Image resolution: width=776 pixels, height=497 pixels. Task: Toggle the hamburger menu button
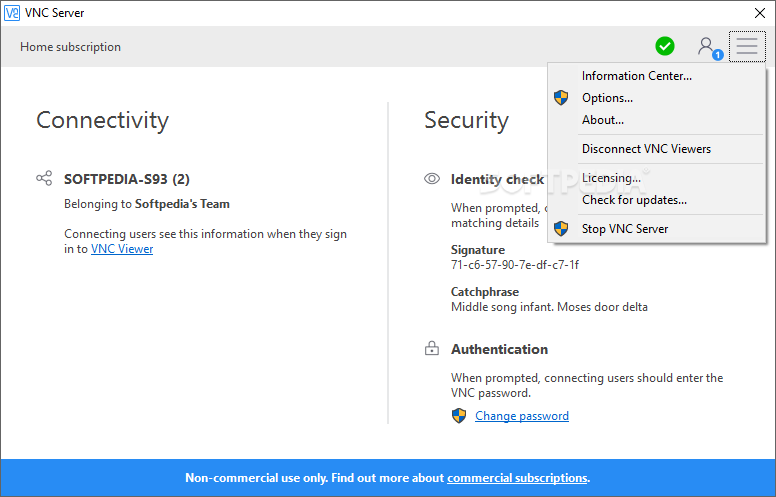click(x=747, y=47)
